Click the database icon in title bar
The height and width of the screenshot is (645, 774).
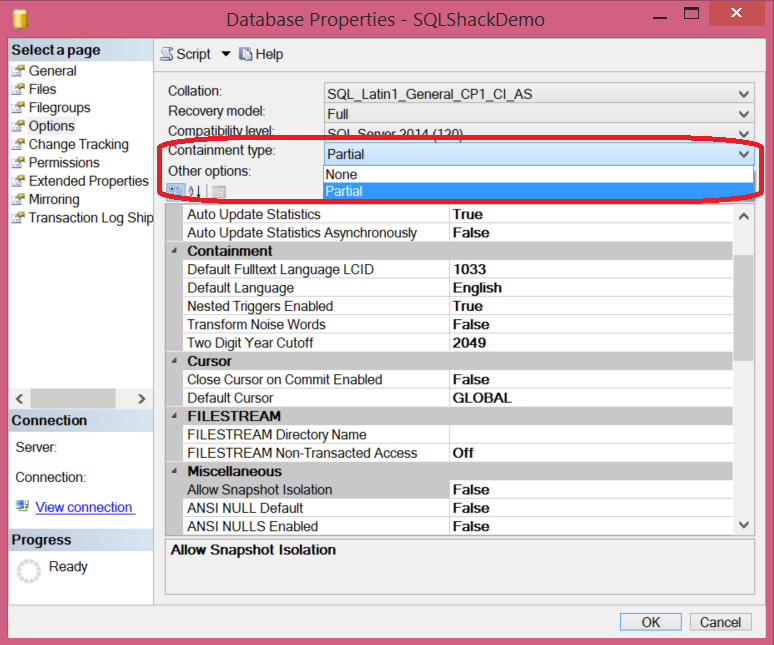(x=20, y=19)
